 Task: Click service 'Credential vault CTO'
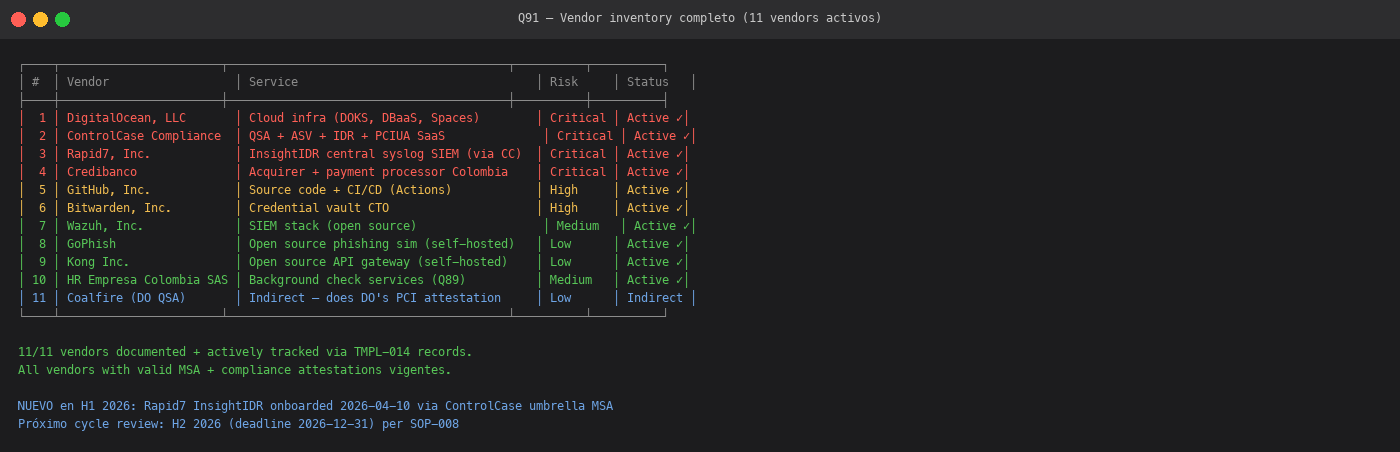(319, 208)
